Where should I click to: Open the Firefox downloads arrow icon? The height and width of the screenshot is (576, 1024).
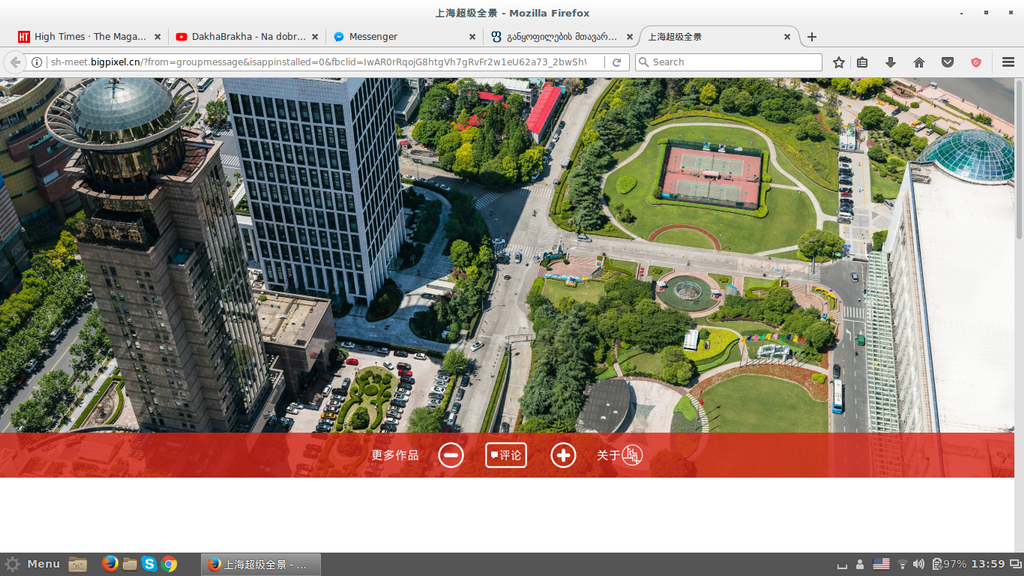pos(890,62)
